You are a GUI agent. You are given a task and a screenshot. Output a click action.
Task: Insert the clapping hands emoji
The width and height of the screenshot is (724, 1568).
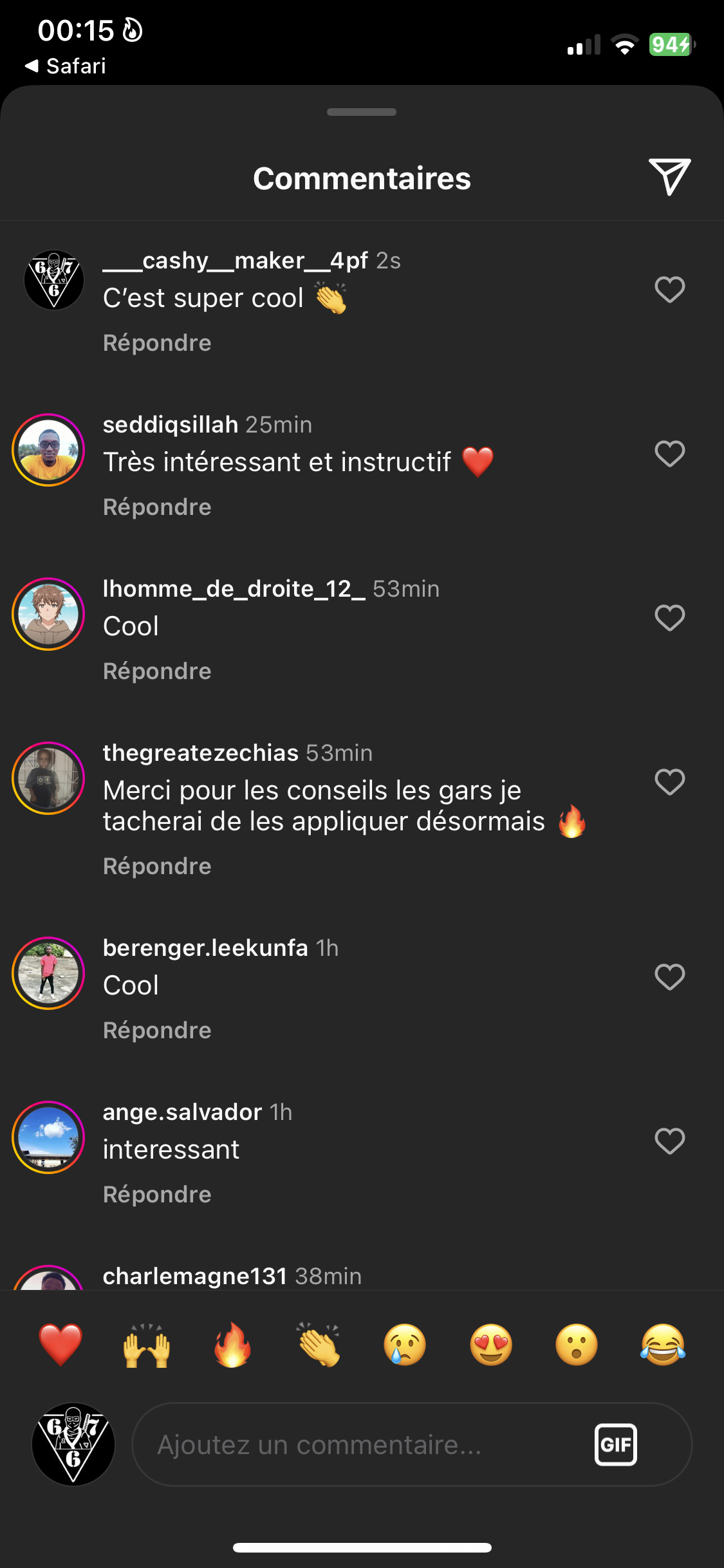click(319, 1345)
